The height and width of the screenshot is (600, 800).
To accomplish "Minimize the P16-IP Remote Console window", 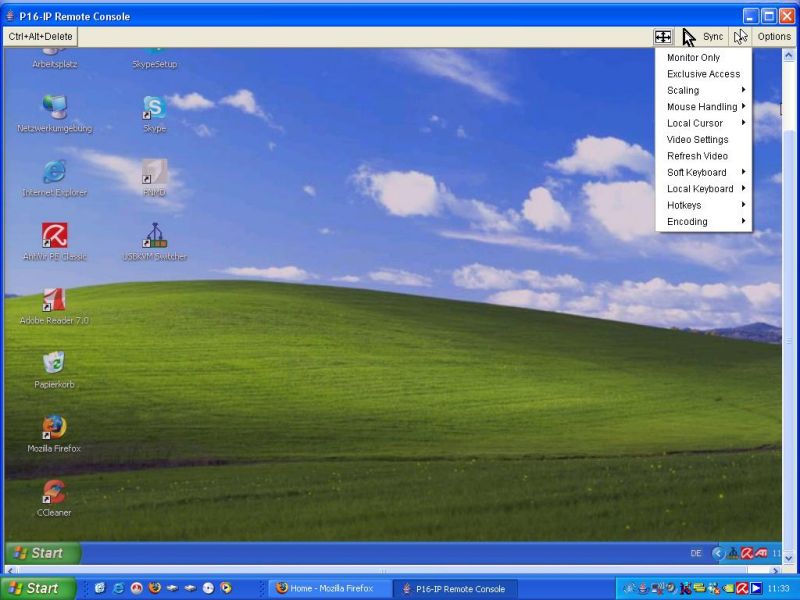I will [750, 16].
